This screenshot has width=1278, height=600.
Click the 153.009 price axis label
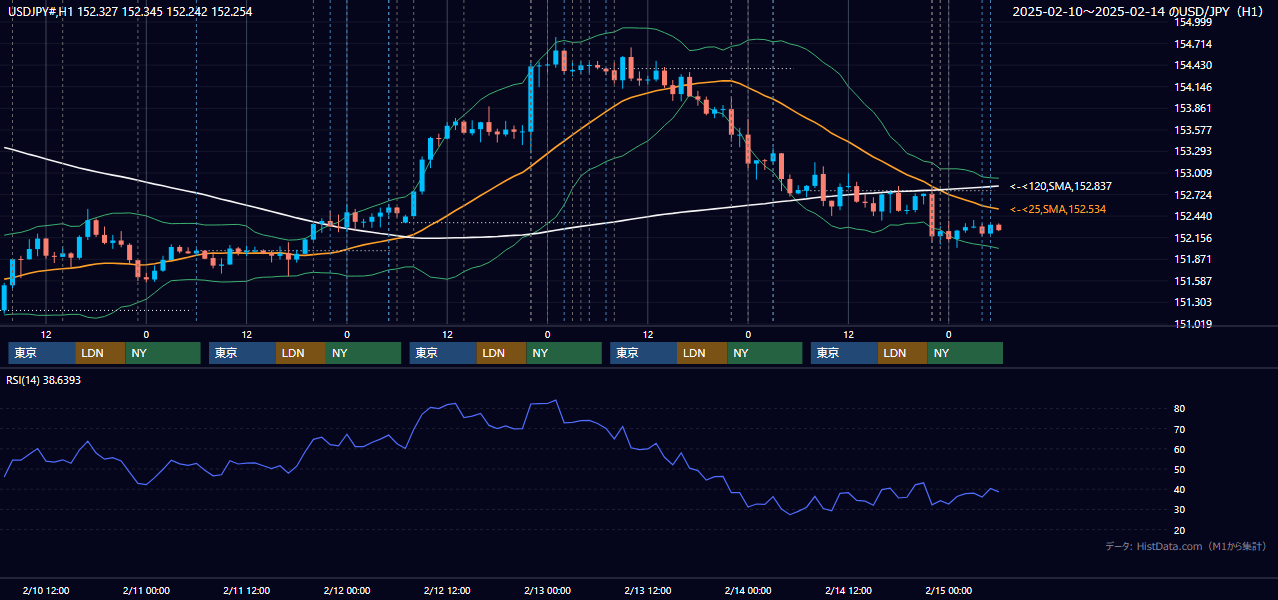point(1193,173)
